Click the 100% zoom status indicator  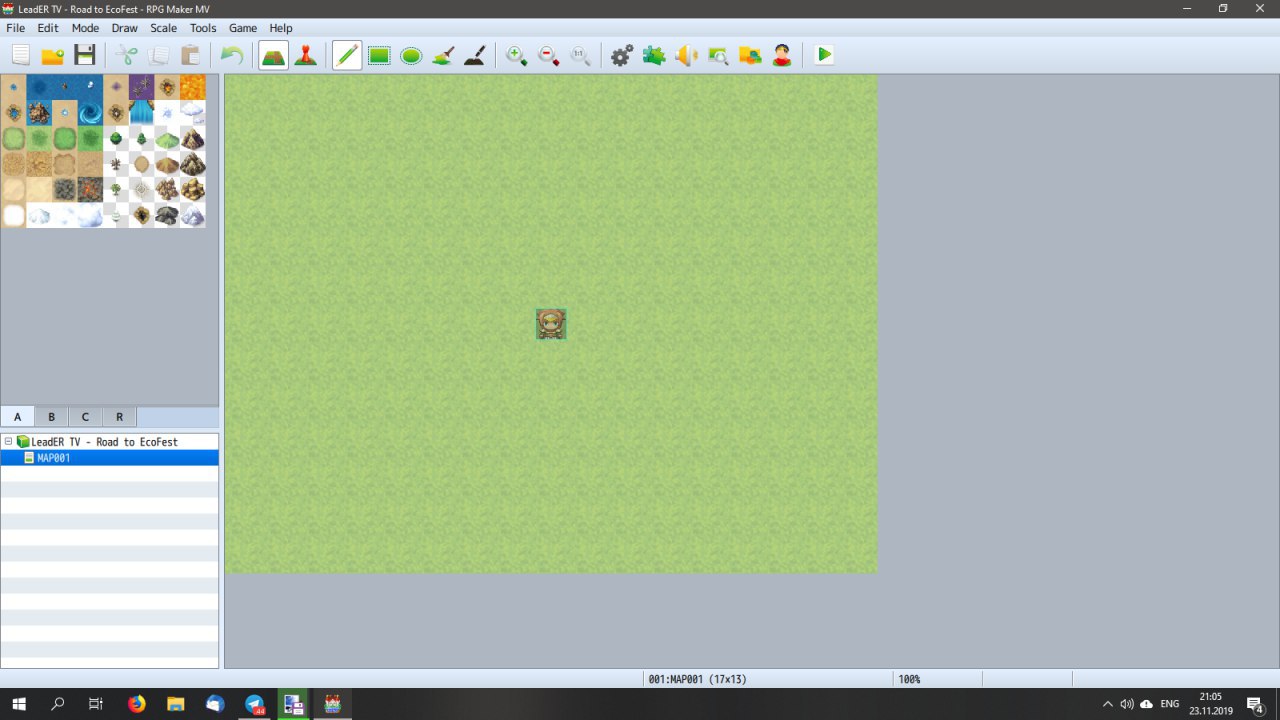tap(909, 679)
